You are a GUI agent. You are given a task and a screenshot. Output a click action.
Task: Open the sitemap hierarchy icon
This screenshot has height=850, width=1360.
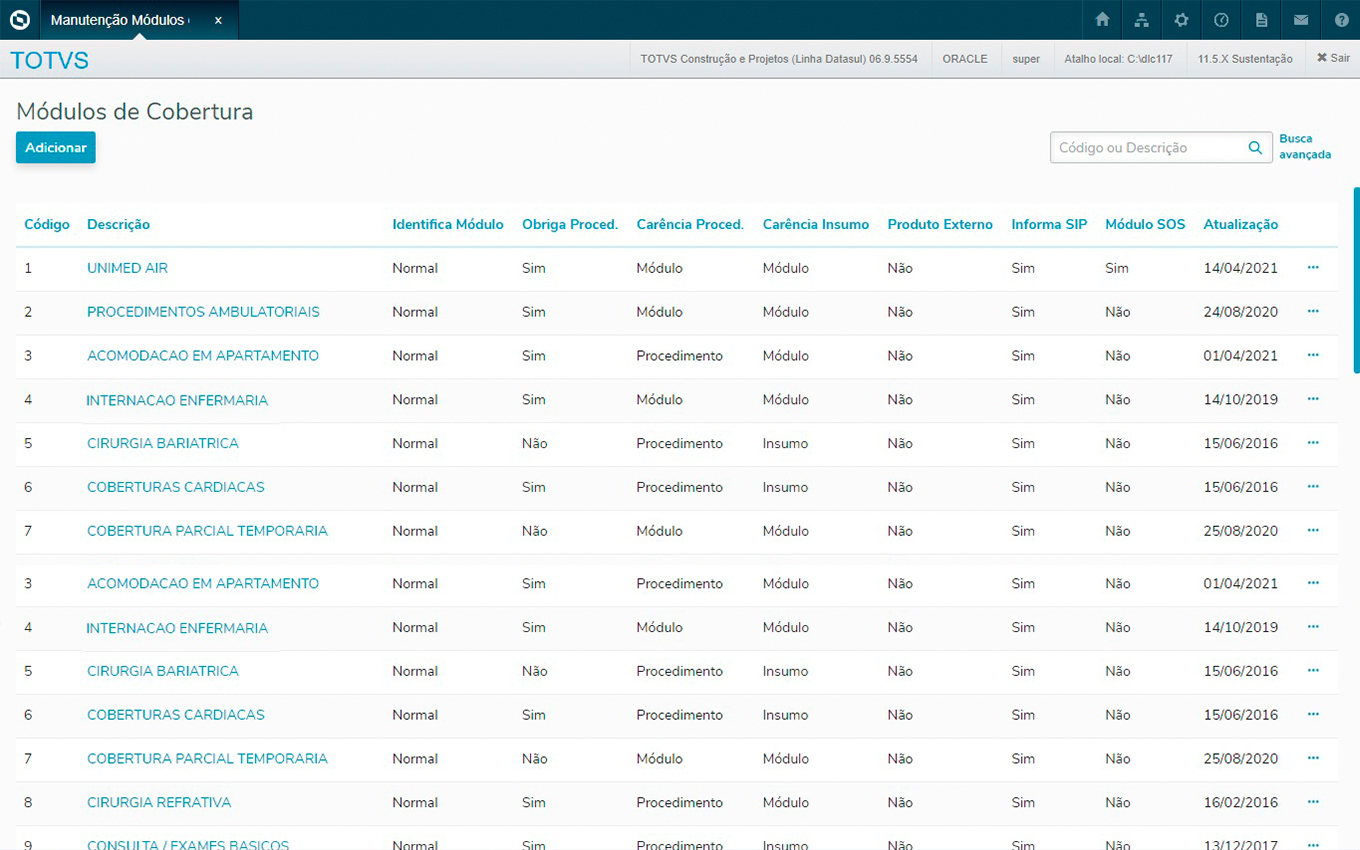(x=1141, y=20)
